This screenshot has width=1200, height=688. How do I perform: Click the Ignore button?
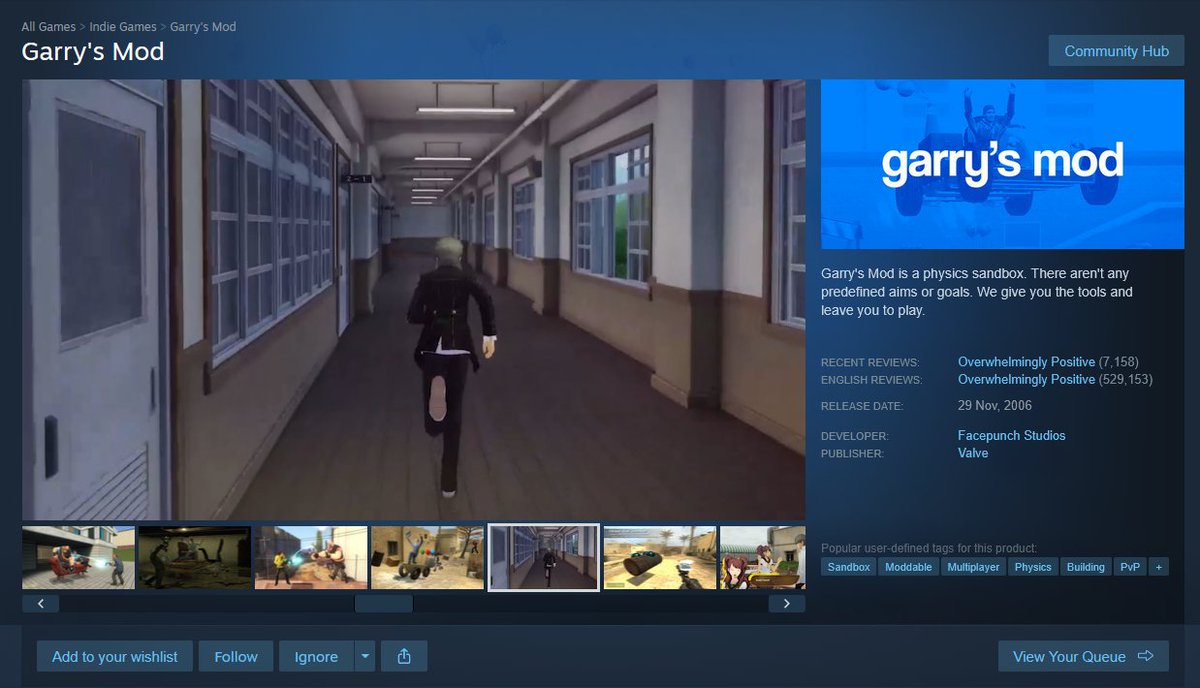click(x=316, y=656)
